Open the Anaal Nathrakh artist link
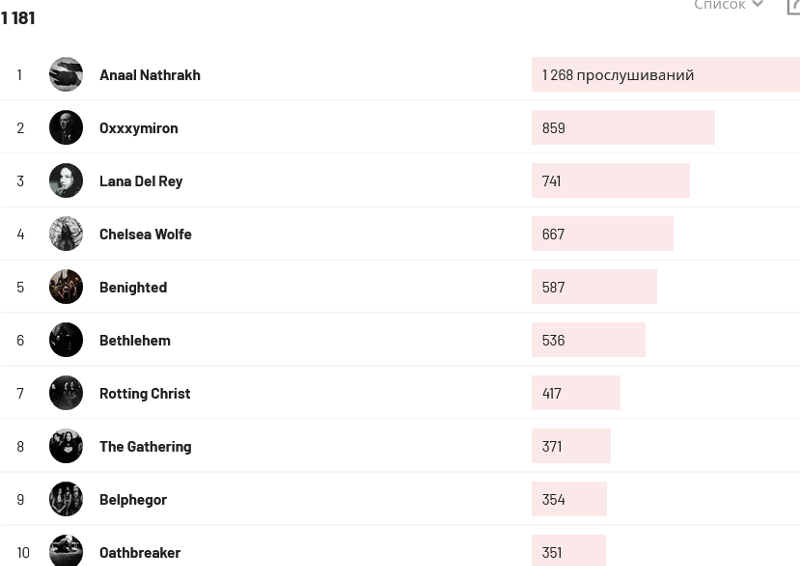Viewport: 800px width, 566px height. tap(150, 75)
